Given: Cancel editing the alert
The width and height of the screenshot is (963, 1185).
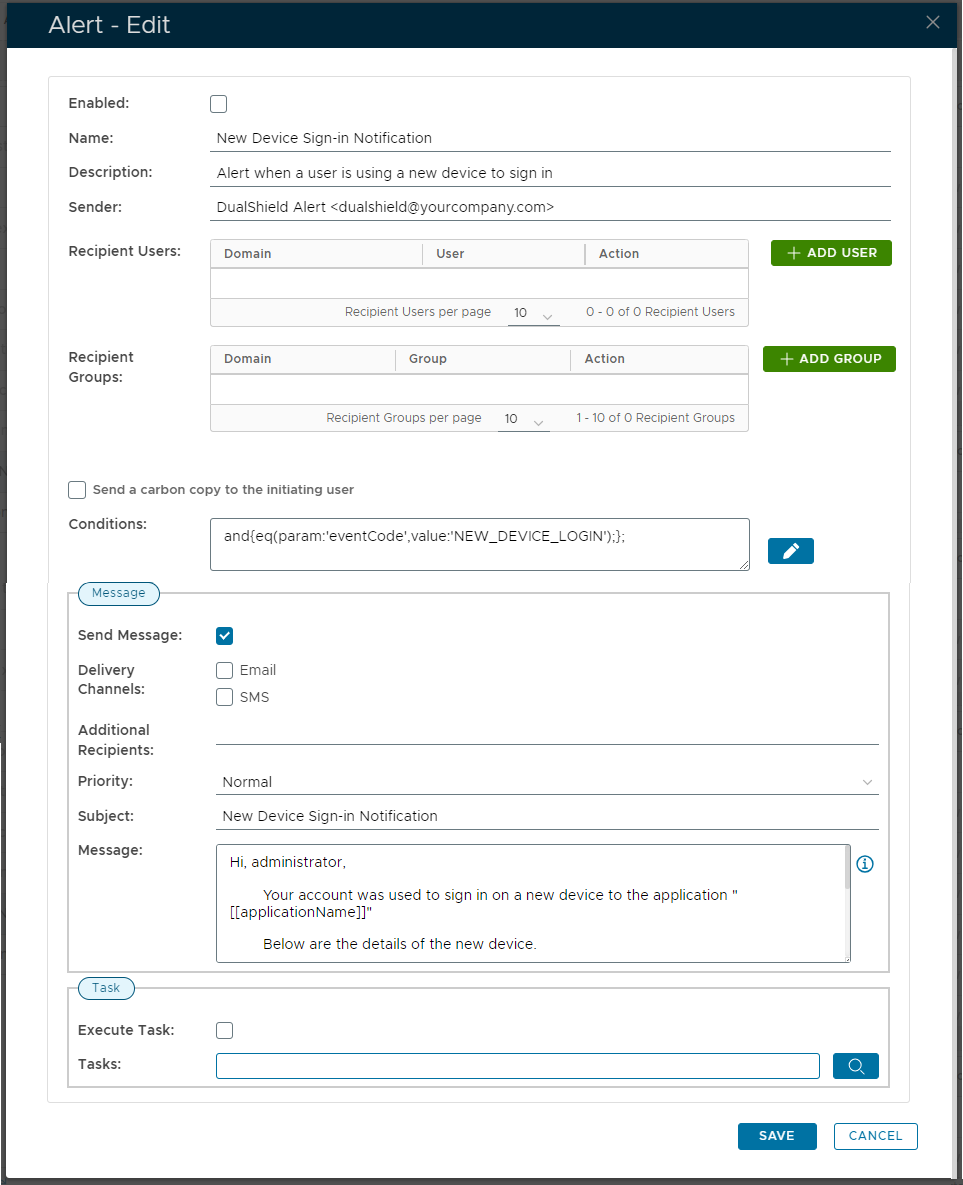Looking at the screenshot, I should pos(875,1136).
